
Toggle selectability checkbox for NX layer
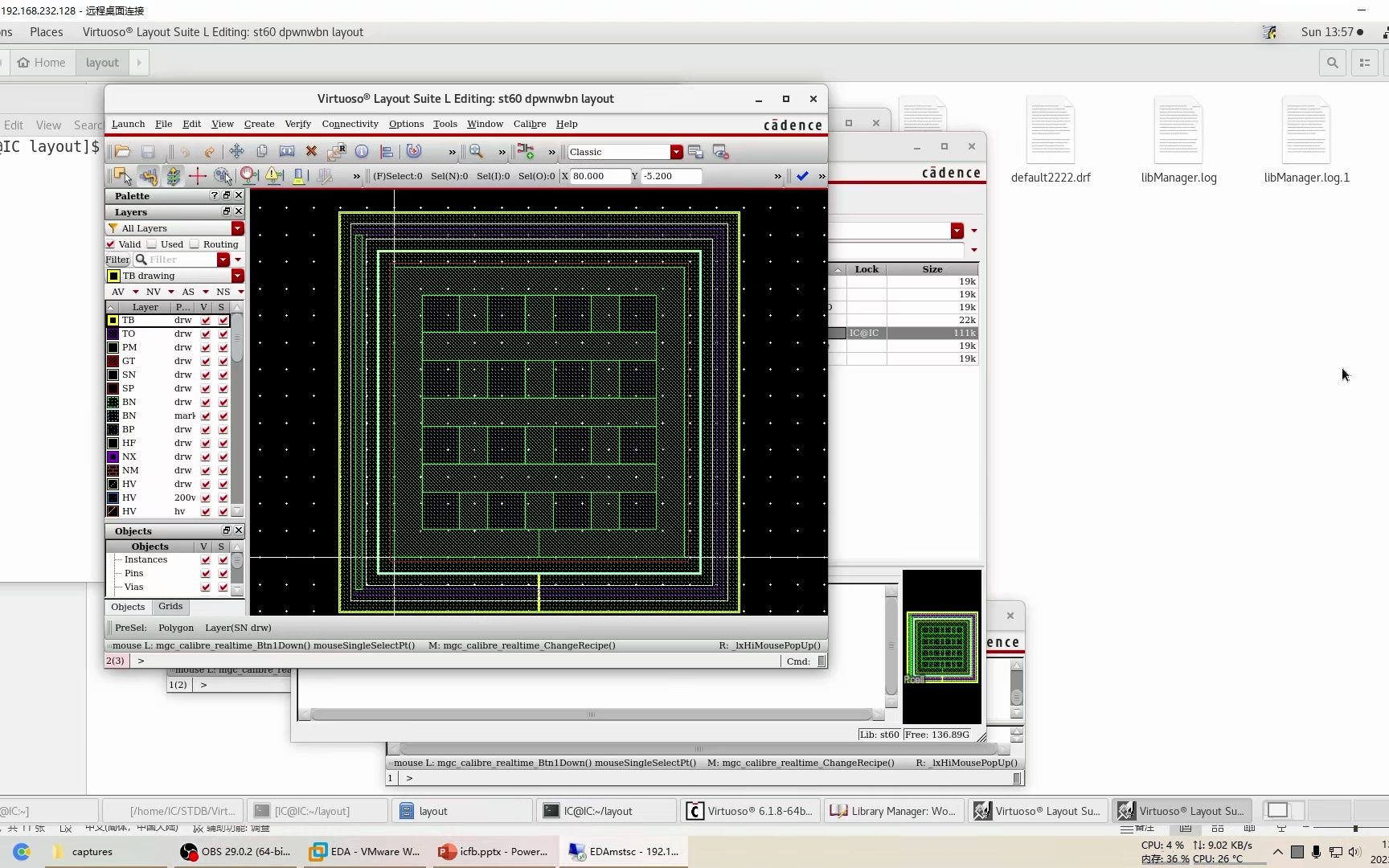(223, 457)
